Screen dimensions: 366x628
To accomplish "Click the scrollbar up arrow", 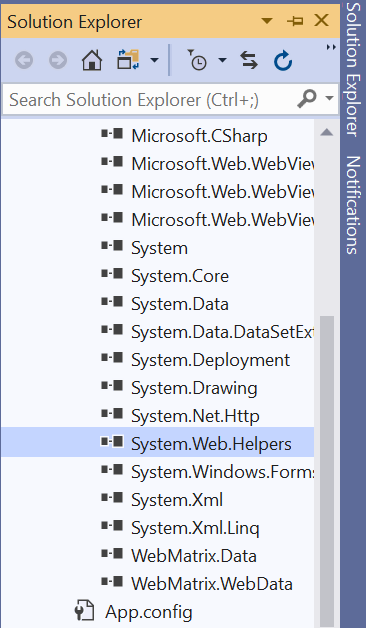I will (327, 132).
